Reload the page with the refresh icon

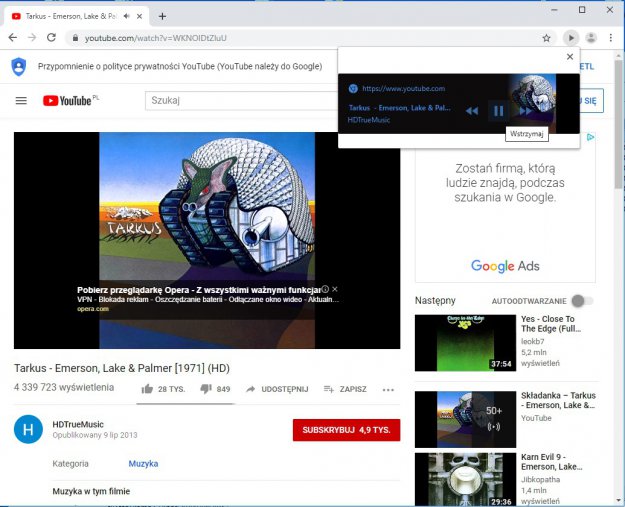pos(51,38)
